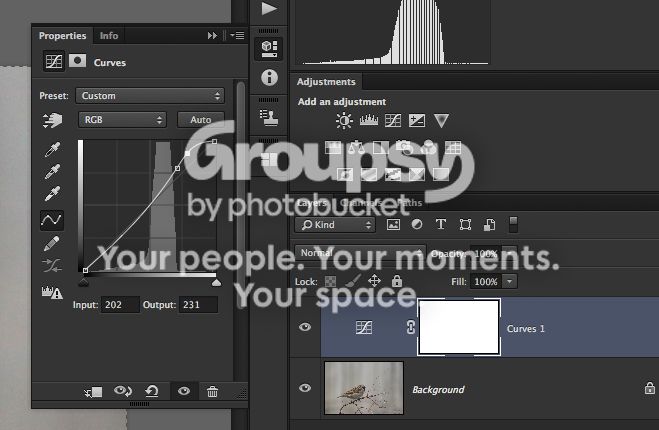Select the Adjustments tab
The width and height of the screenshot is (659, 430).
coord(326,82)
